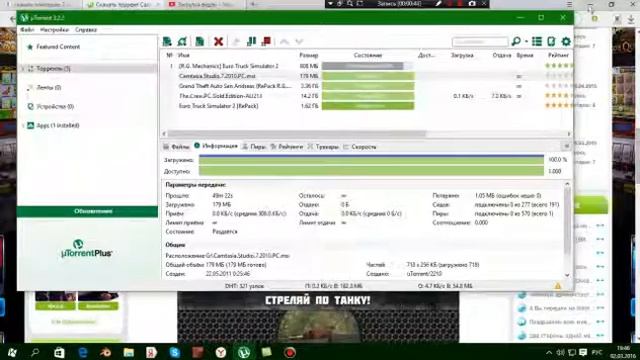Expand the Apps tree node arrow
The height and width of the screenshot is (360, 640).
click(23, 125)
